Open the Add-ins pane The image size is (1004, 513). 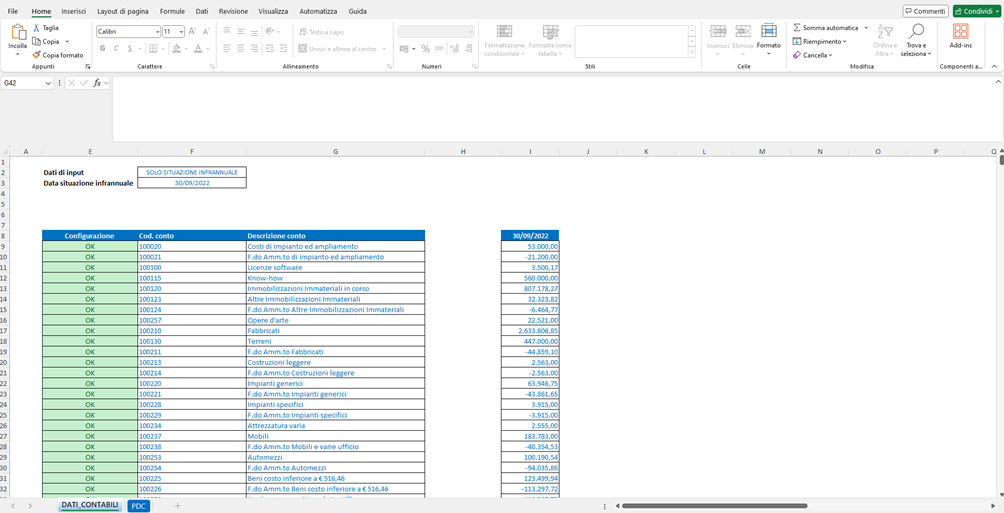pyautogui.click(x=960, y=37)
